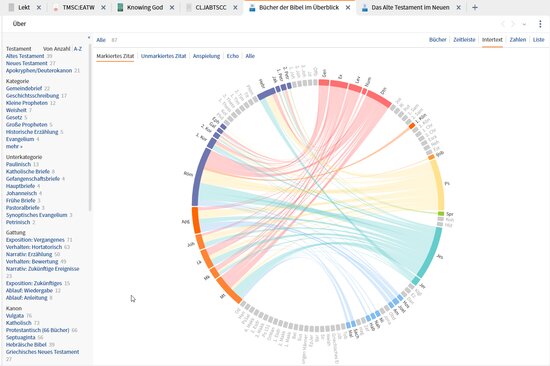This screenshot has width=550, height=366.
Task: Sort facets by Anzahl
Action: coord(56,49)
